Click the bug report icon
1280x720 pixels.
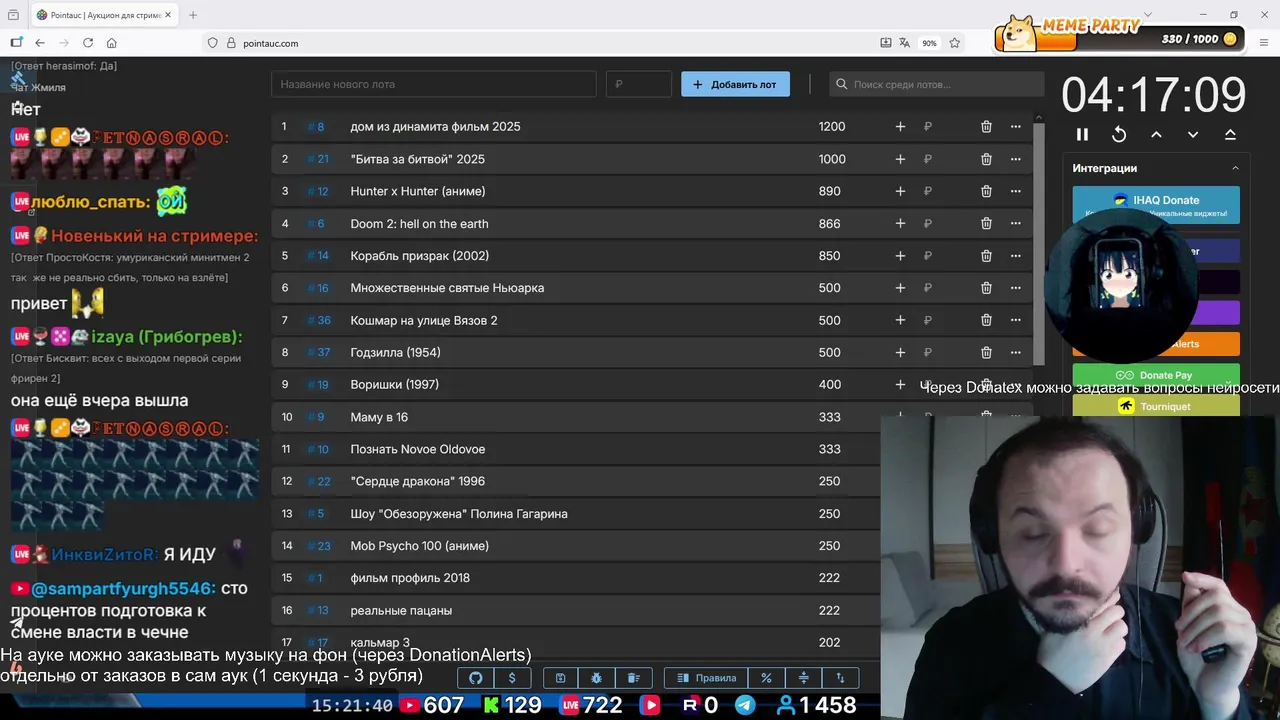(x=597, y=678)
